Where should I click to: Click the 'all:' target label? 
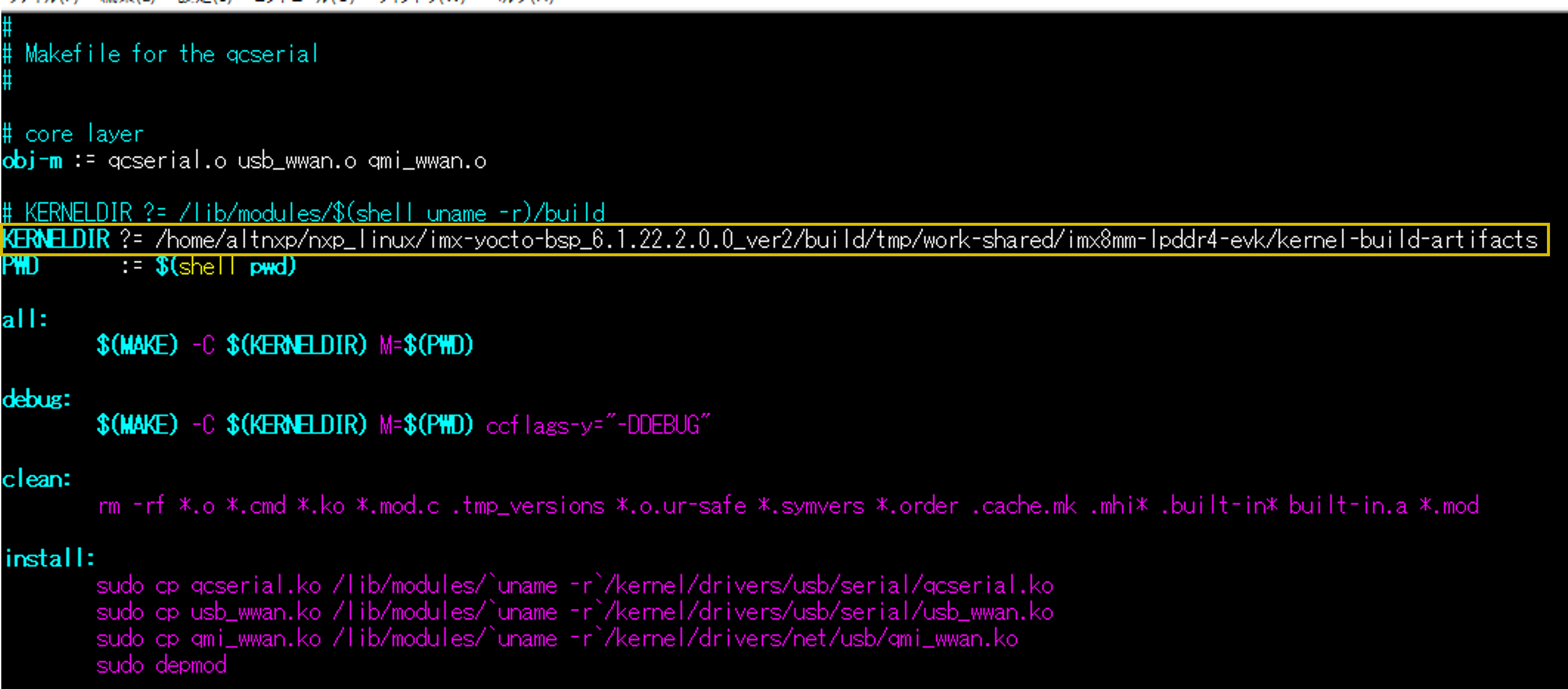(24, 319)
